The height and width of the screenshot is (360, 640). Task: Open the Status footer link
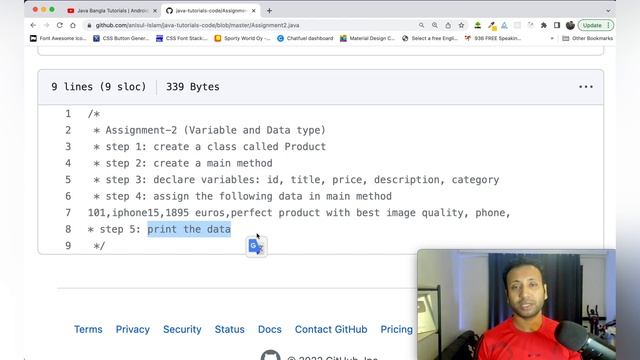[x=229, y=329]
